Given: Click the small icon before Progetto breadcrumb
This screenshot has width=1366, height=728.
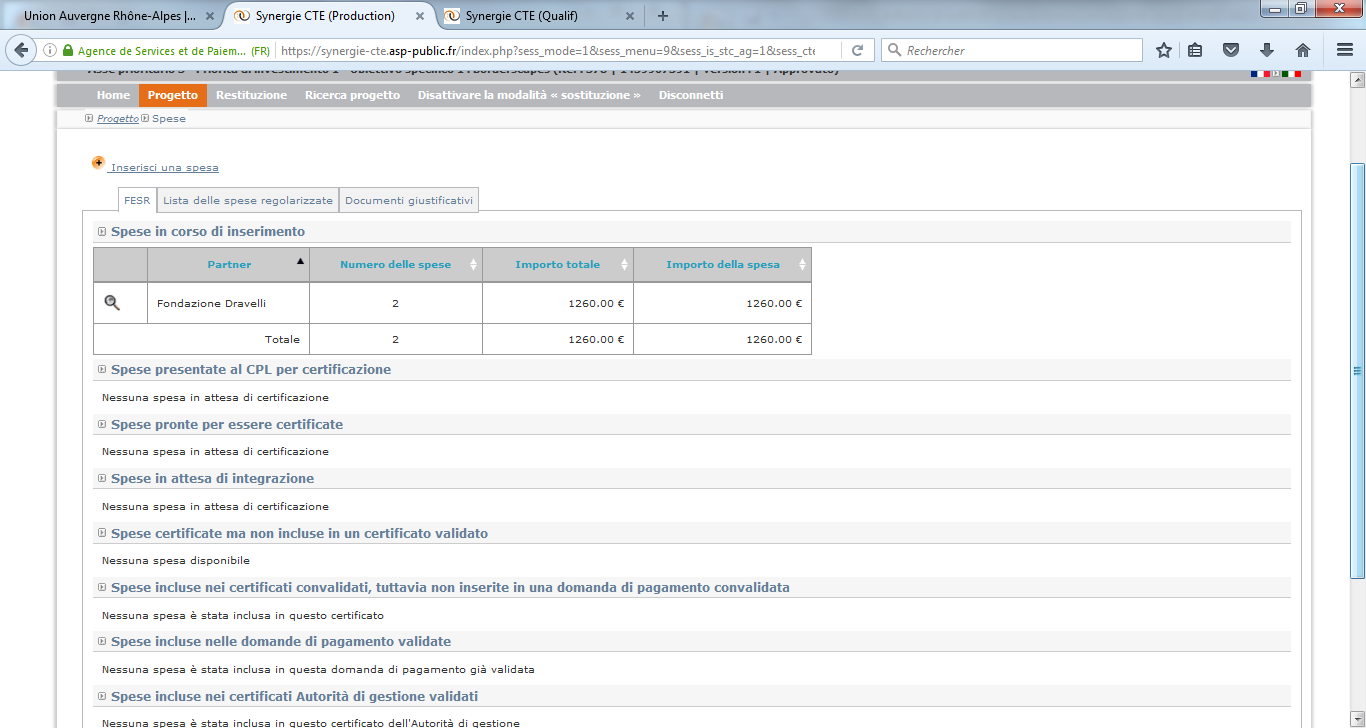Looking at the screenshot, I should [x=89, y=118].
